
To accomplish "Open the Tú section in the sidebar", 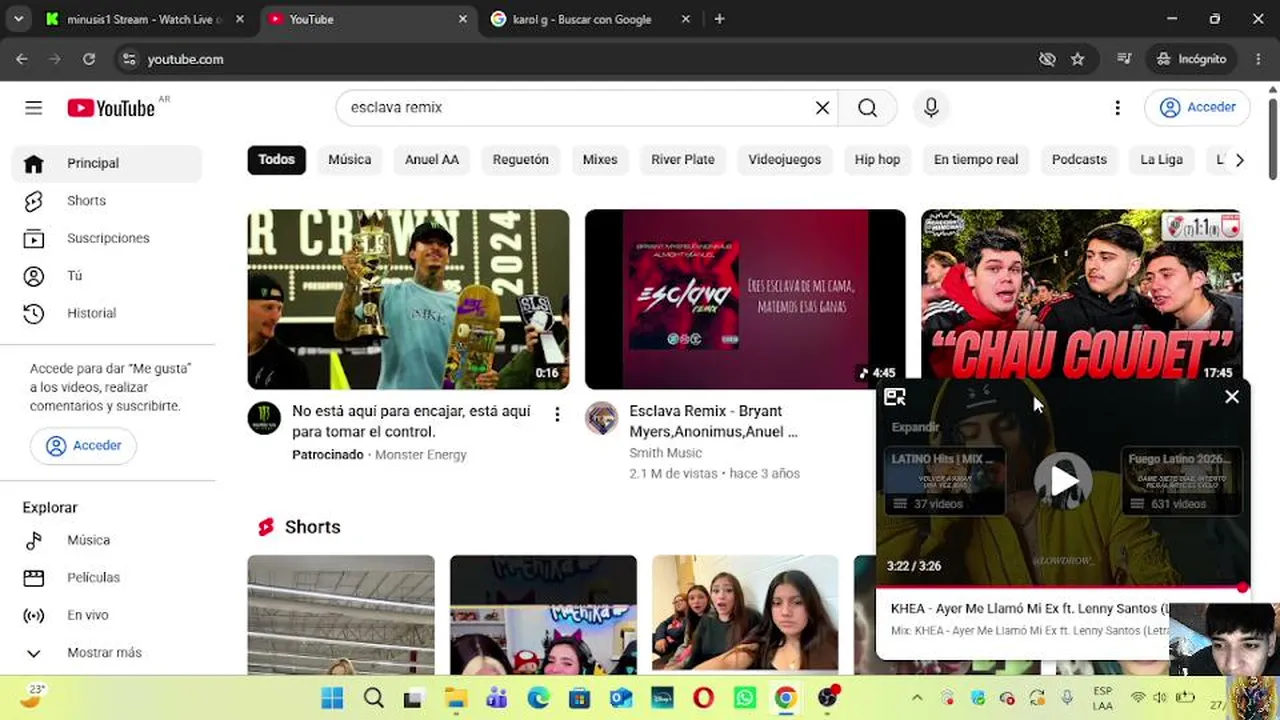I will (107, 276).
